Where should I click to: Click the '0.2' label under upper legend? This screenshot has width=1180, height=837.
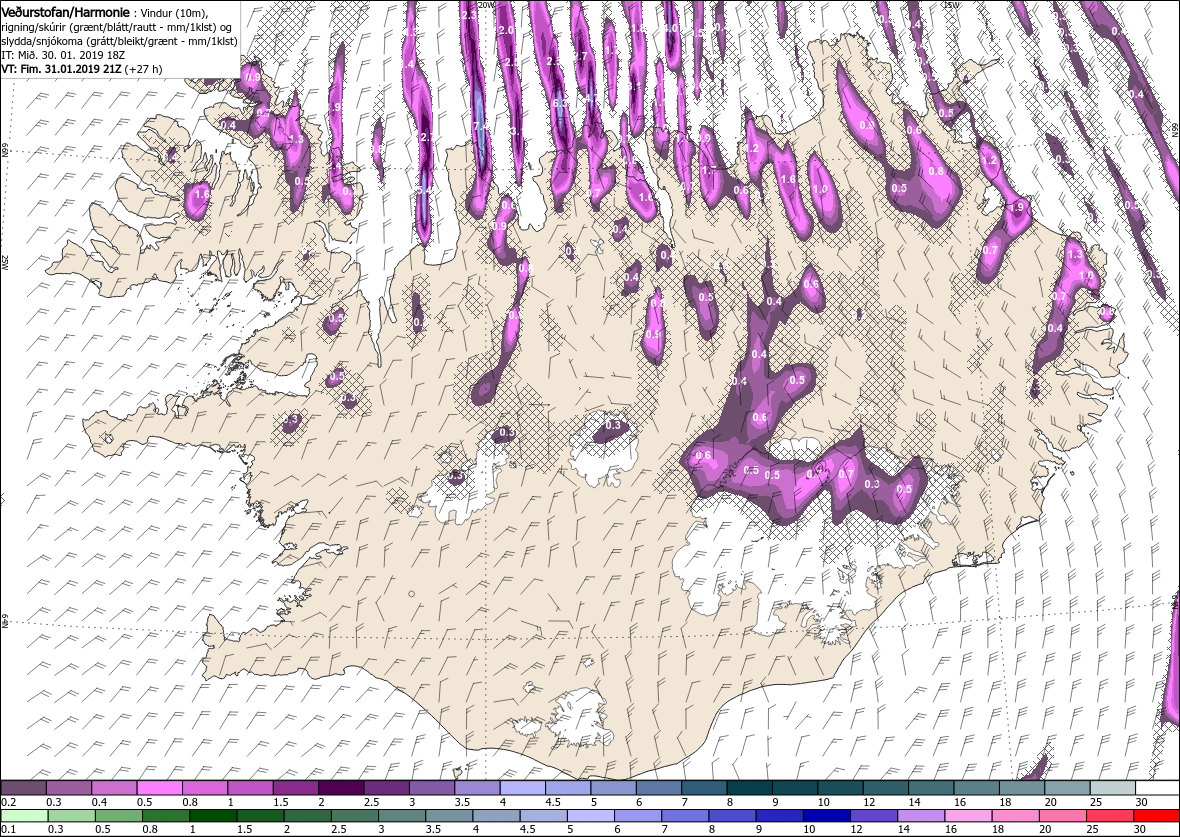(8, 802)
